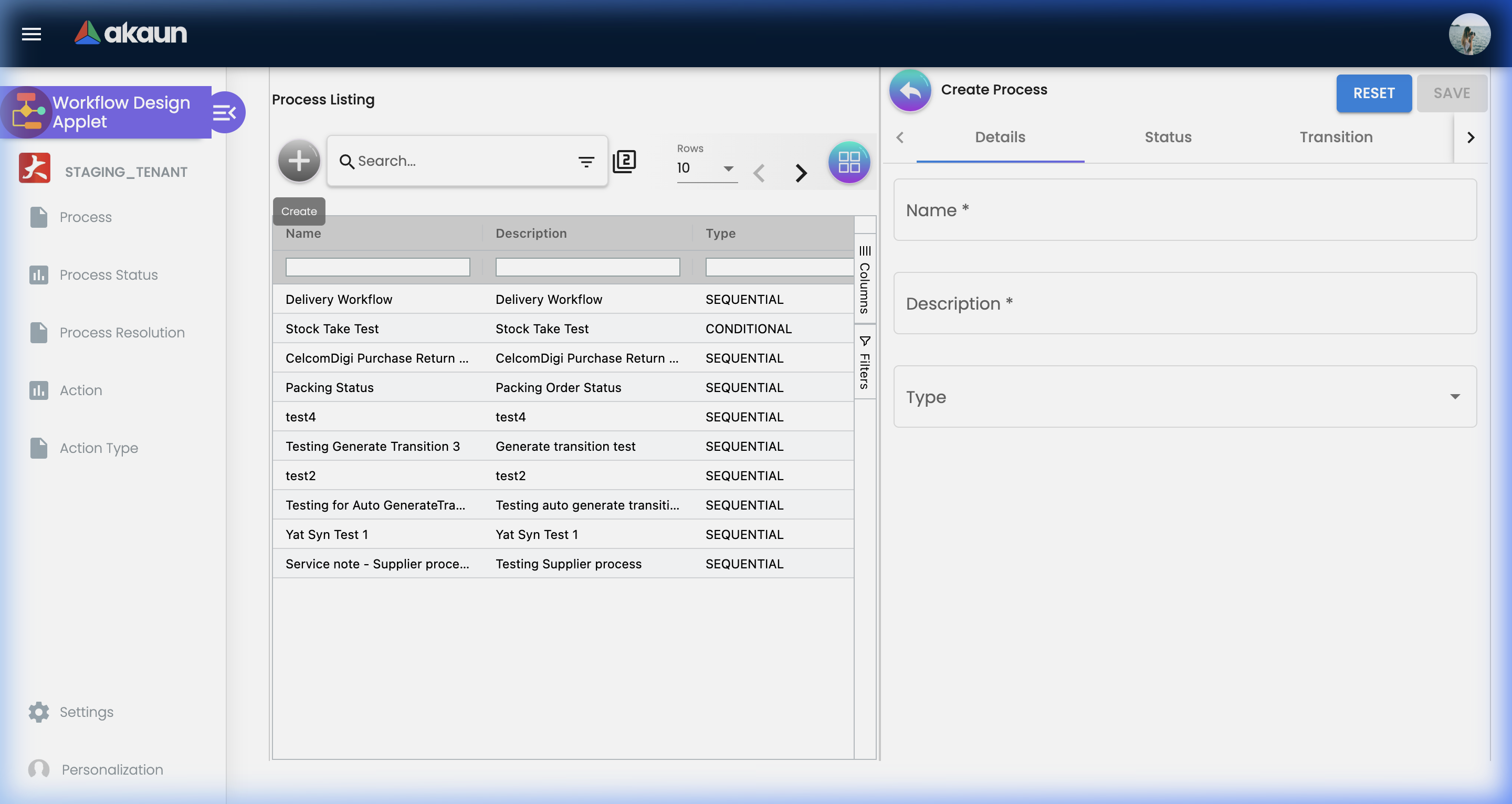Open the search filter options icon

tap(586, 162)
